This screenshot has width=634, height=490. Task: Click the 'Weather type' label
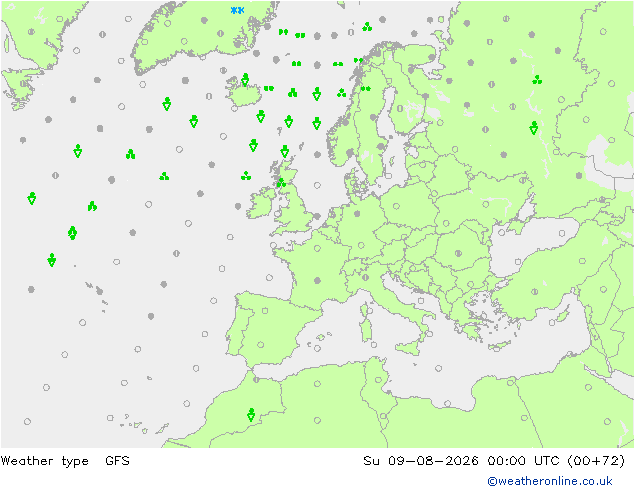click(44, 461)
